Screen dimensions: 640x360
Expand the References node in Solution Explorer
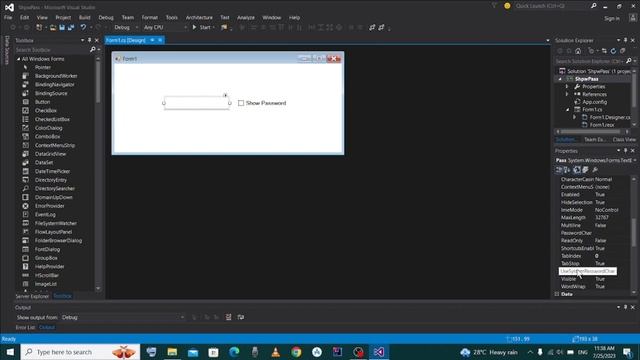pos(567,94)
